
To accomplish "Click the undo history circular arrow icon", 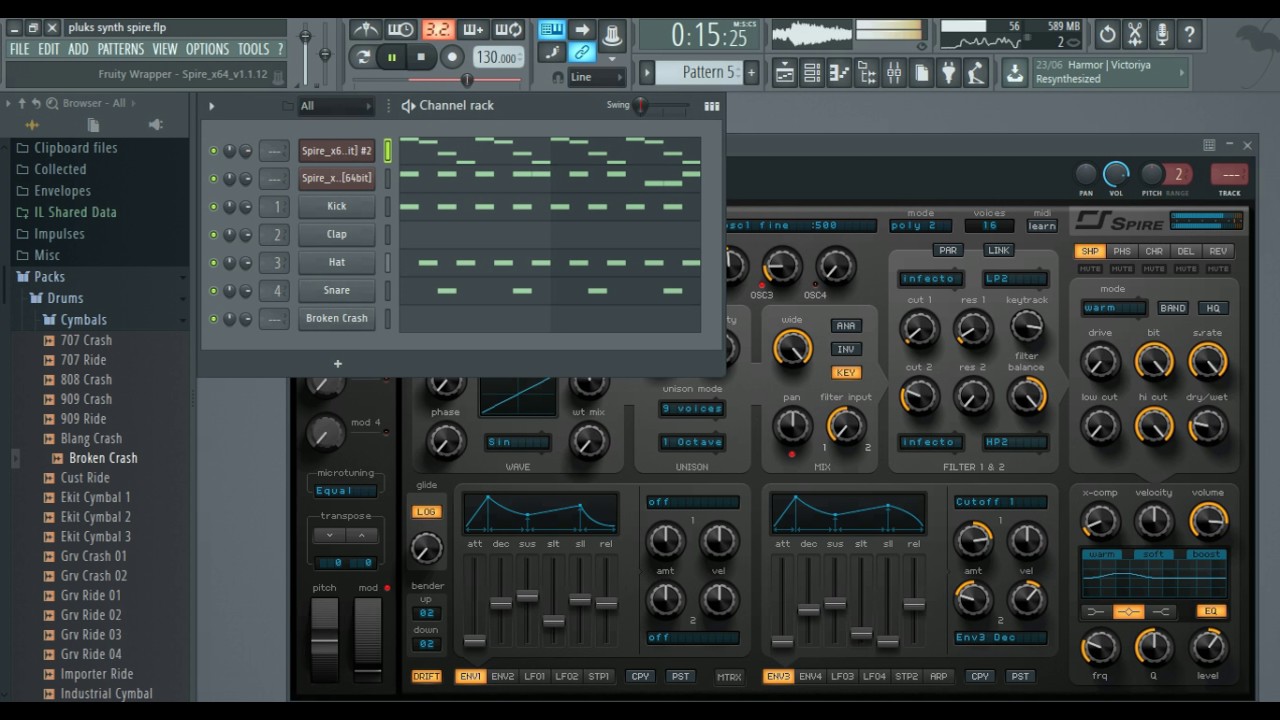I will (x=1108, y=34).
